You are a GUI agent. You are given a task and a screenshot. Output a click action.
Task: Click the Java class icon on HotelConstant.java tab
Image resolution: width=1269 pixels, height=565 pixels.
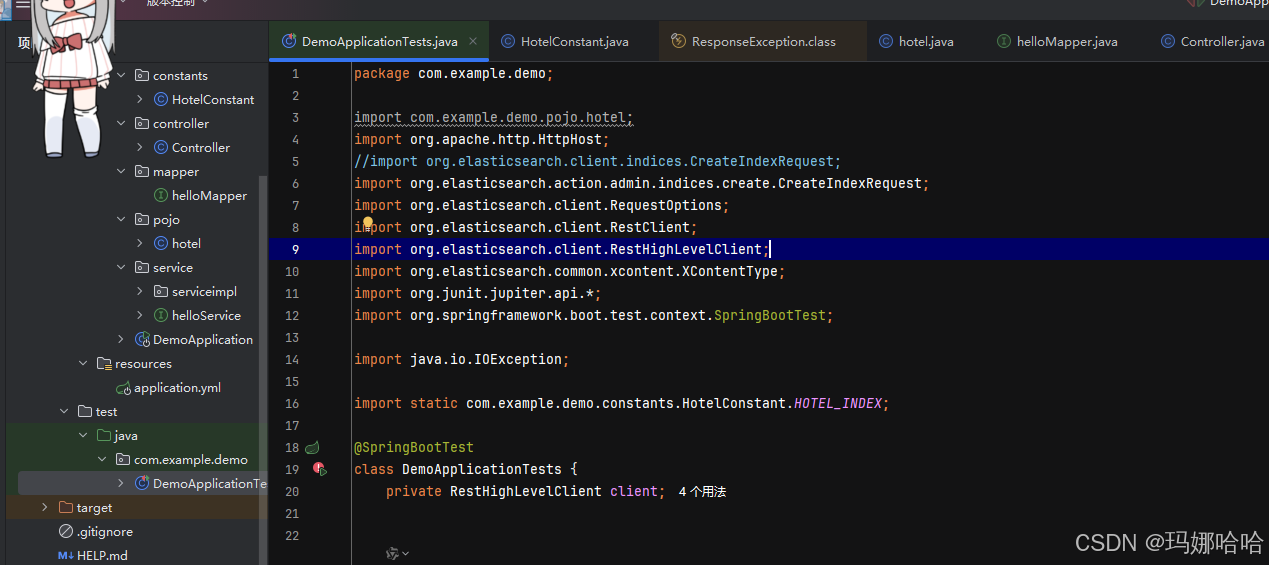(x=508, y=42)
